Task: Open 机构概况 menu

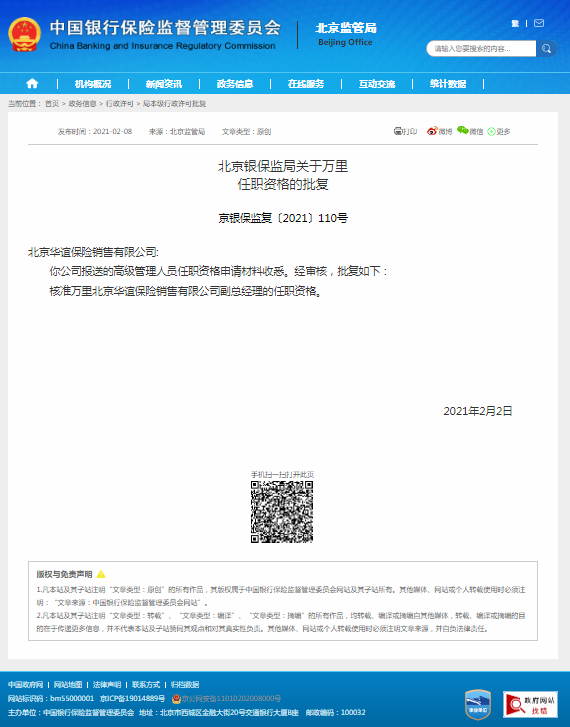Action: [93, 84]
